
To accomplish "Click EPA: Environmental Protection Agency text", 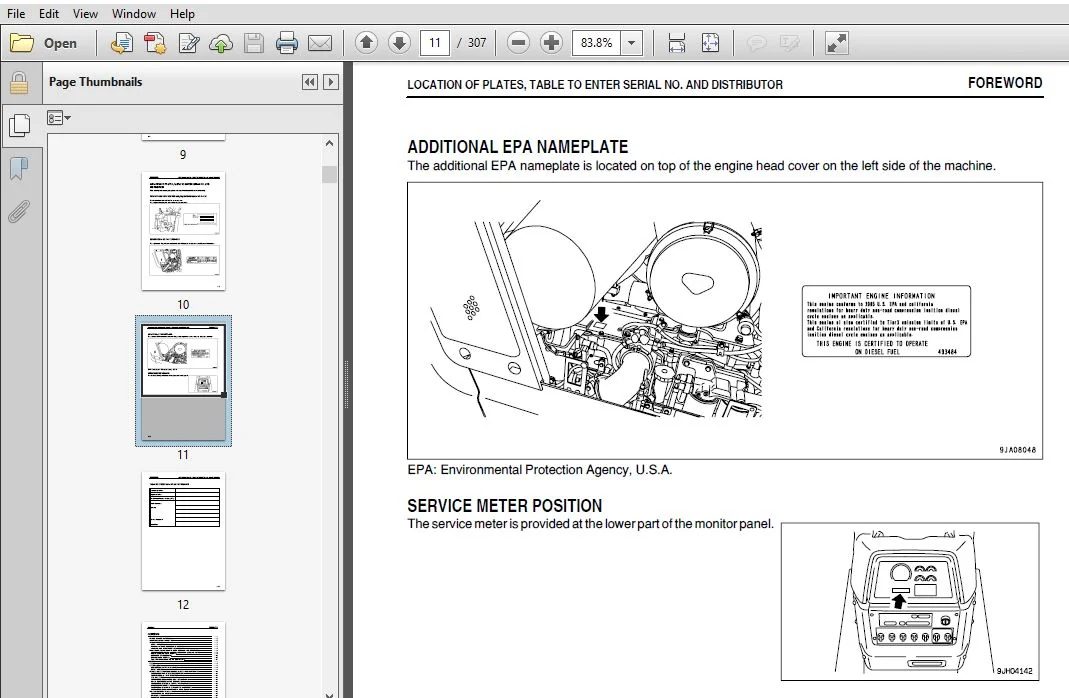I will click(539, 470).
